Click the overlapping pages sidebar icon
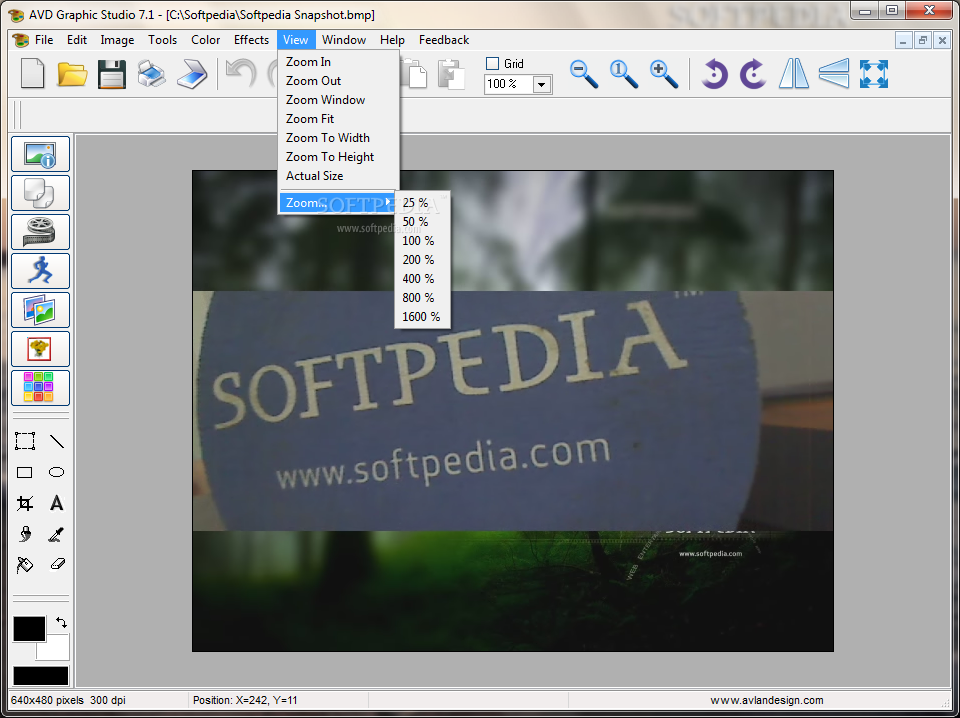 point(40,193)
